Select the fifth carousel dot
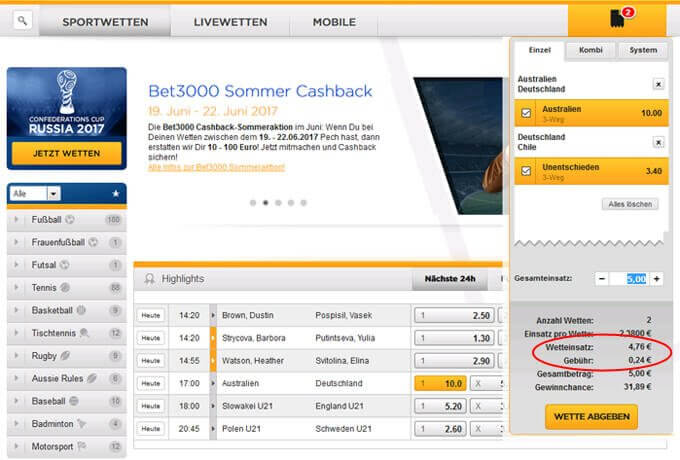Screen dimensions: 680x460 [304, 202]
